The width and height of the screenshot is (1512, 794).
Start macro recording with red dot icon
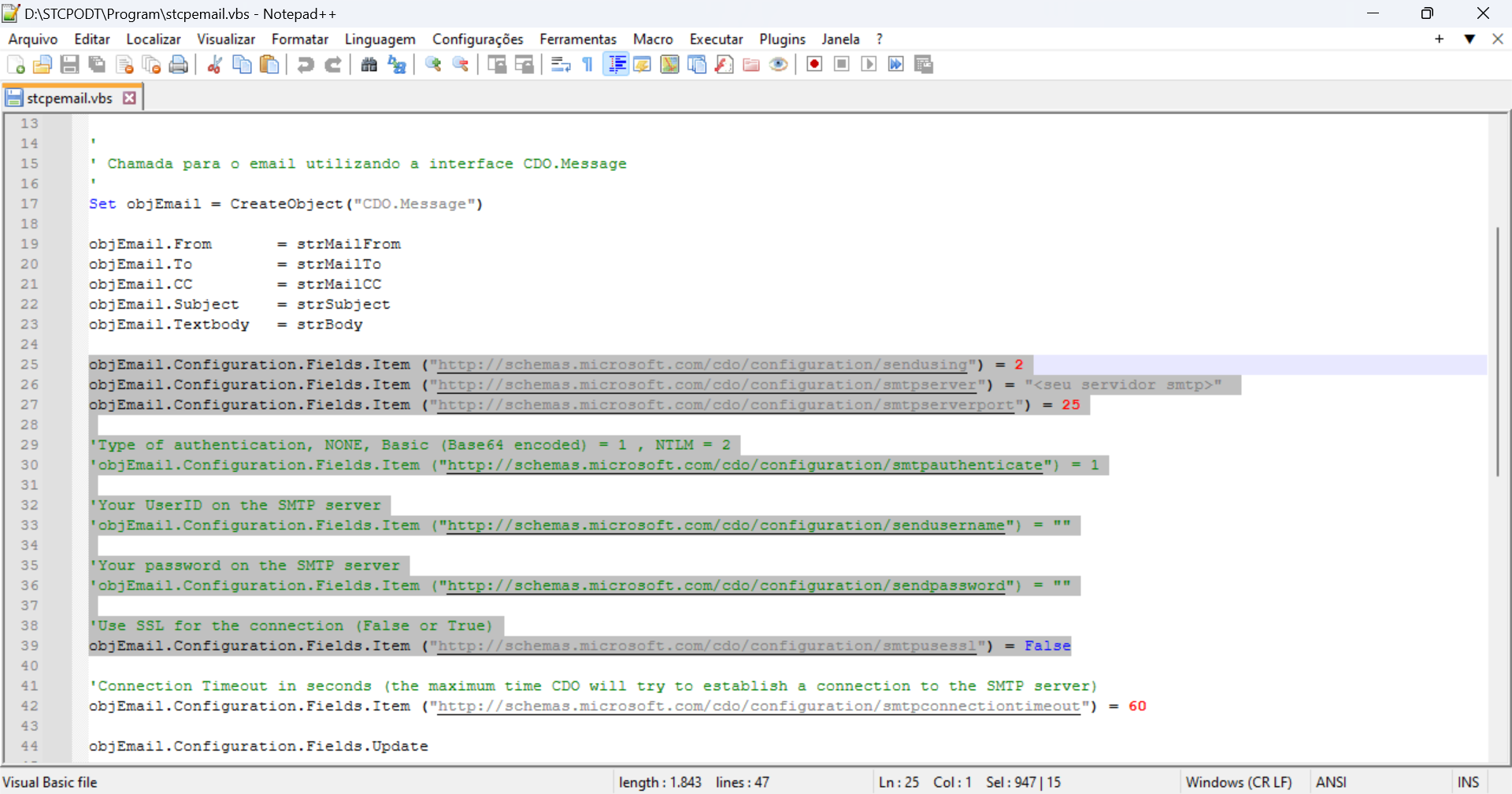[x=815, y=65]
